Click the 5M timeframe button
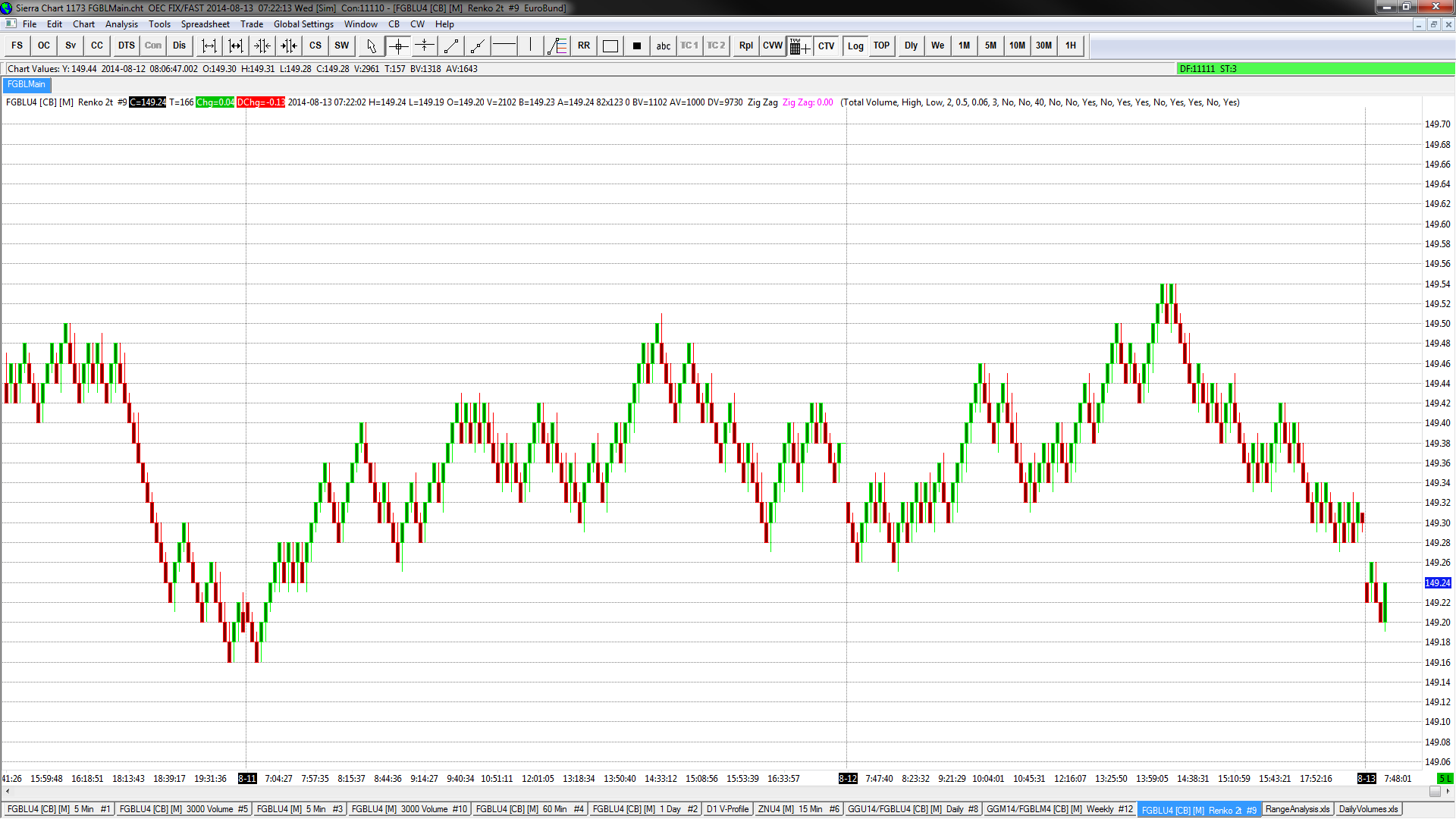The height and width of the screenshot is (819, 1456). (990, 46)
